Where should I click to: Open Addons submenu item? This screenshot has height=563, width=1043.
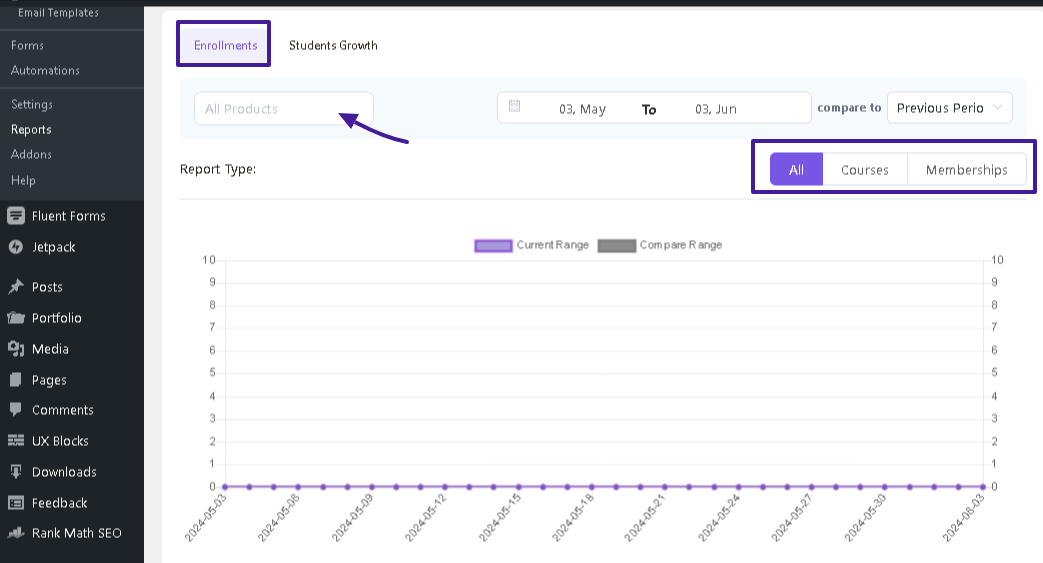[31, 154]
